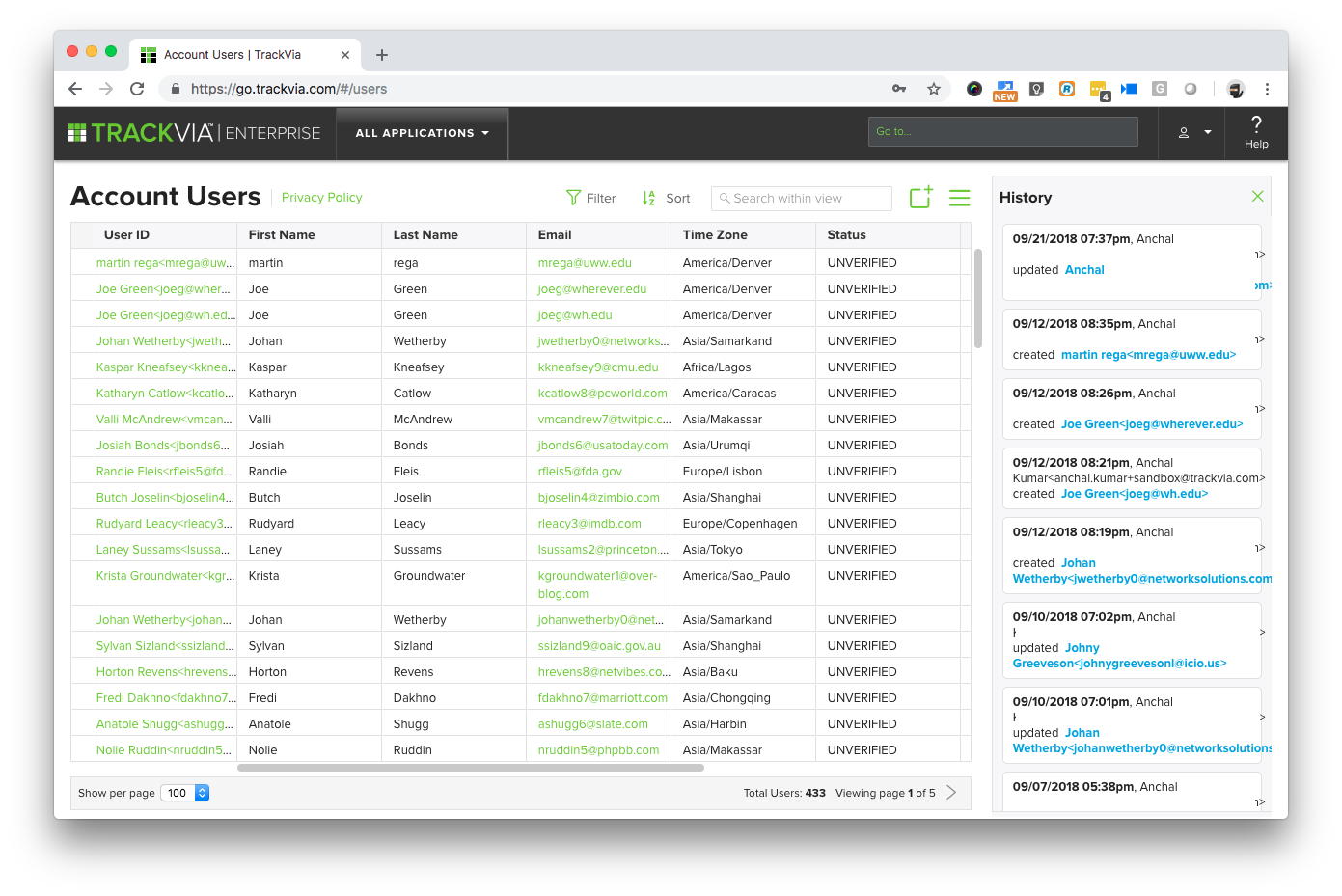Screen dimensions: 1342x896
Task: Bookmark this page with the star
Action: pyautogui.click(x=934, y=89)
